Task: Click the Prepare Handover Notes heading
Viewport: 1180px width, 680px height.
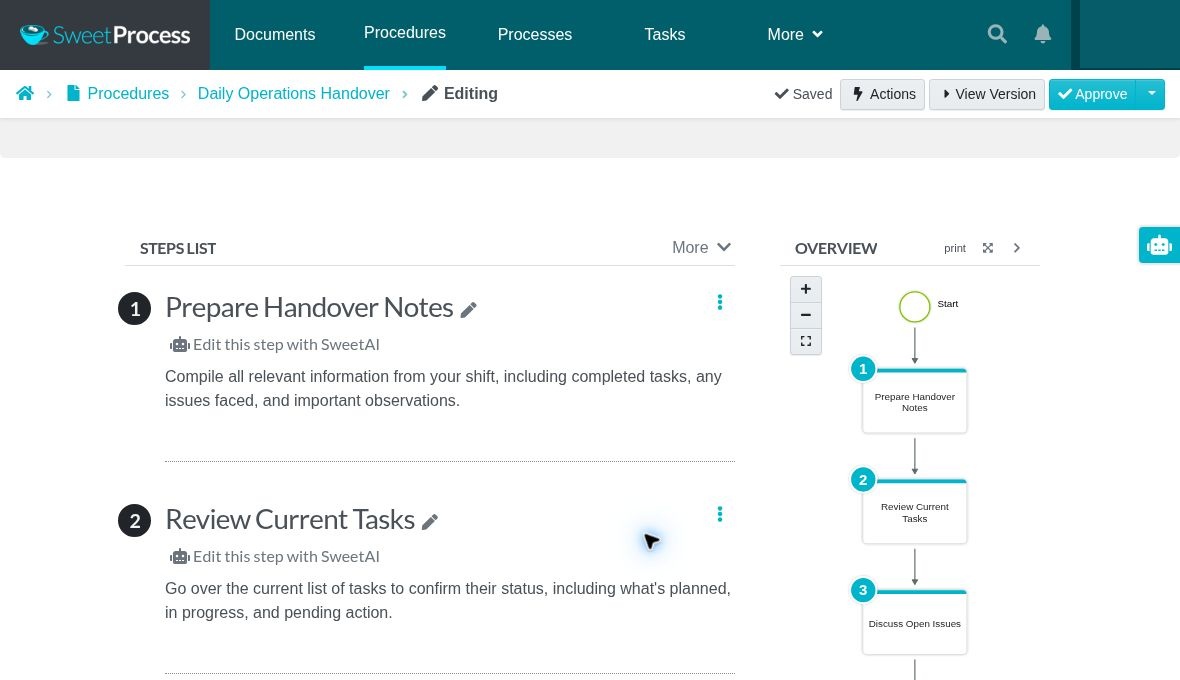Action: 309,308
